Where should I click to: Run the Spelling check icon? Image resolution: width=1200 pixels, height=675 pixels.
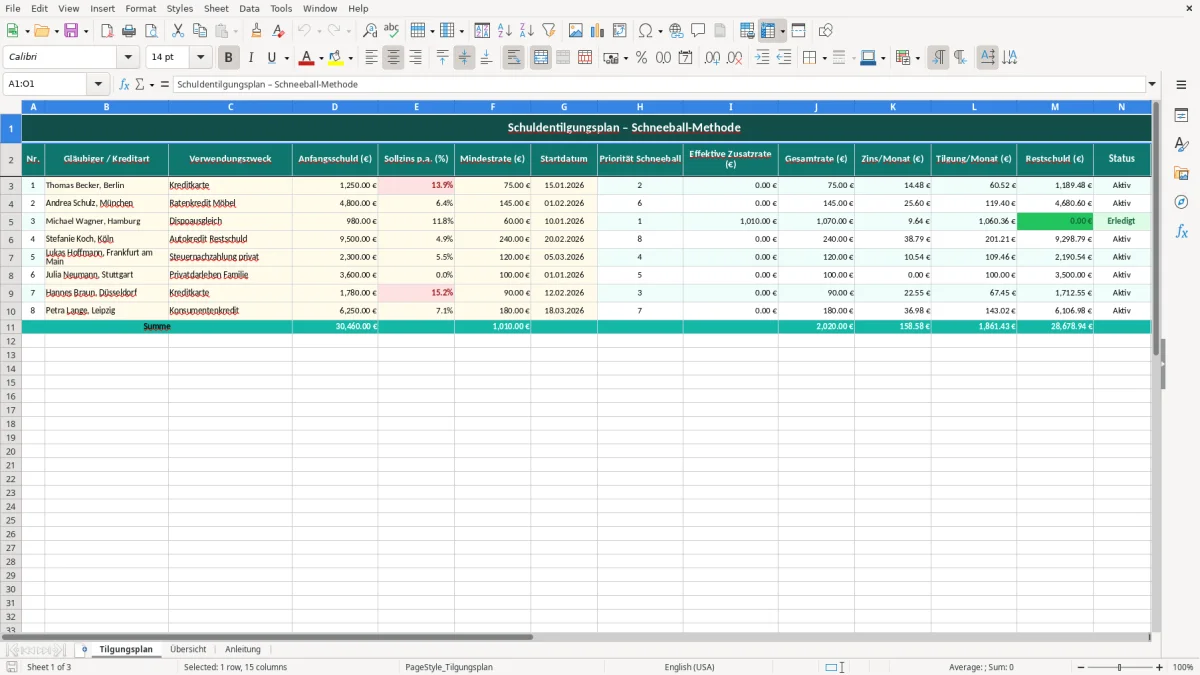coord(392,31)
